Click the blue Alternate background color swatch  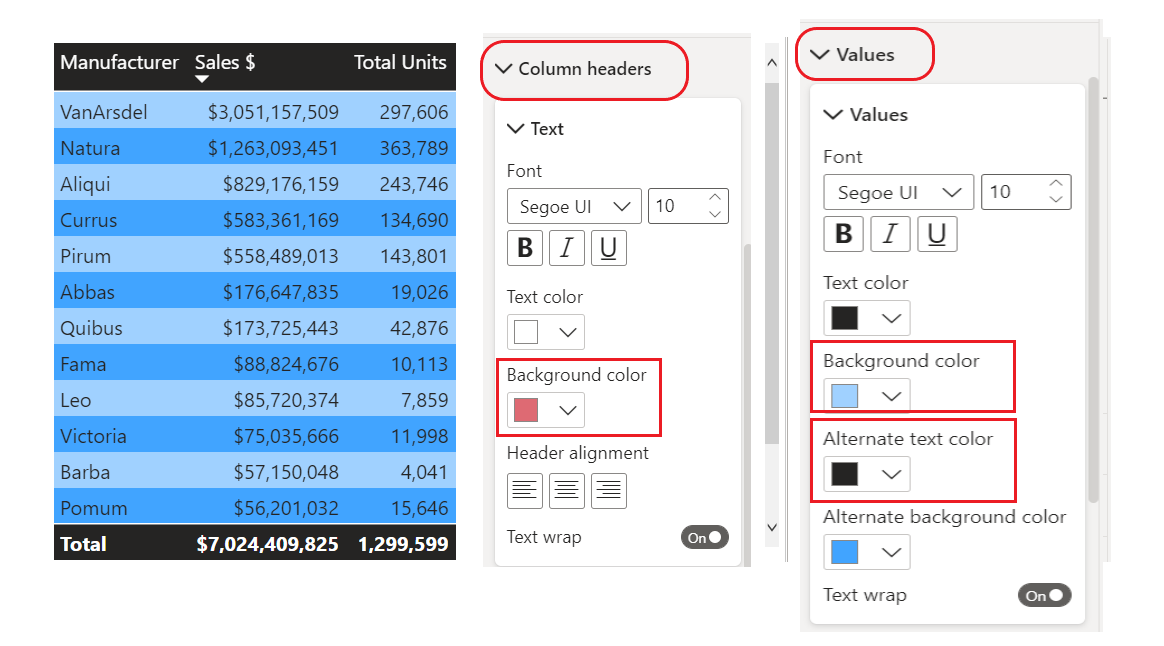point(845,552)
